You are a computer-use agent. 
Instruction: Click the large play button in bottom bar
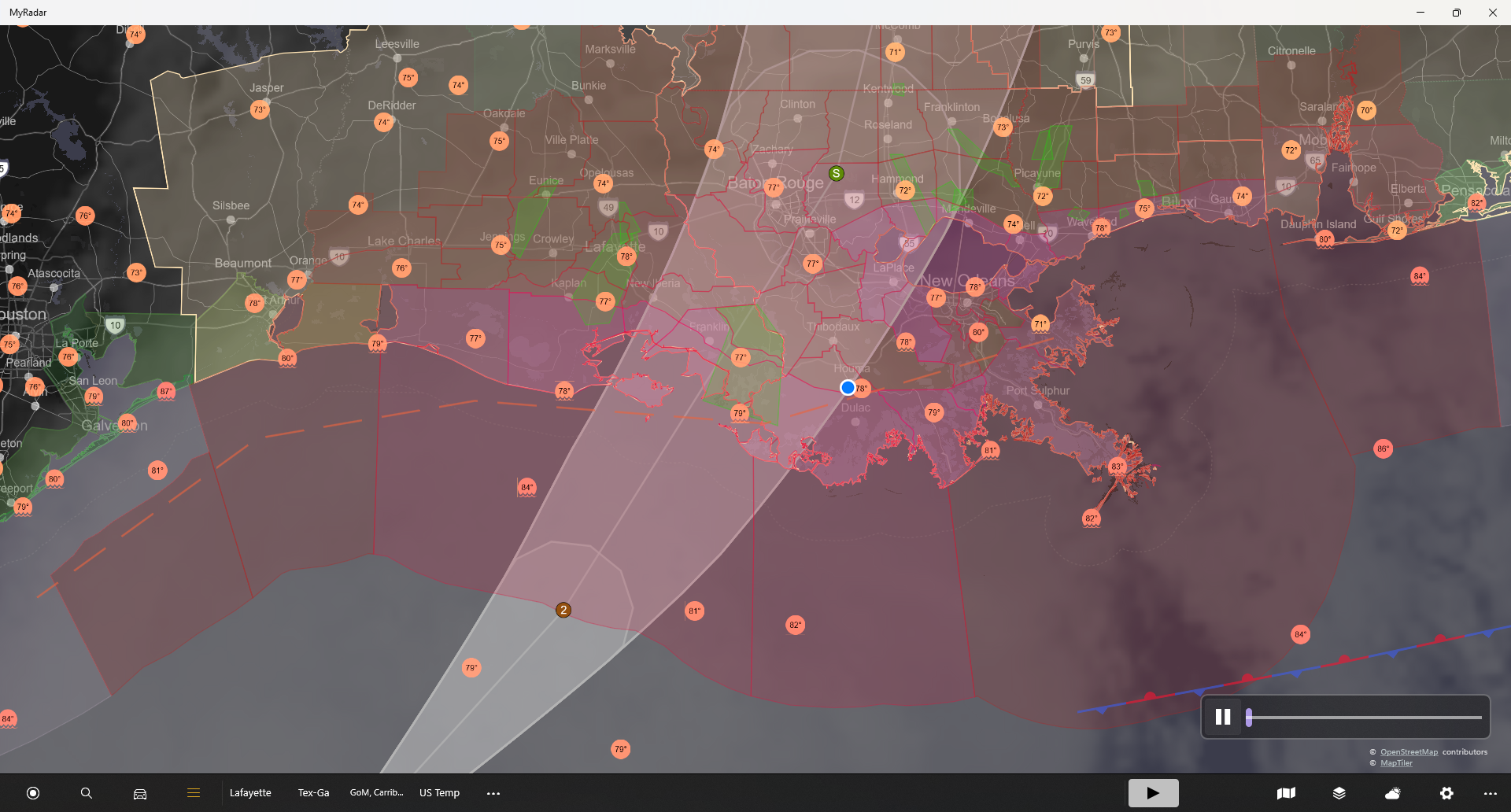[1153, 793]
